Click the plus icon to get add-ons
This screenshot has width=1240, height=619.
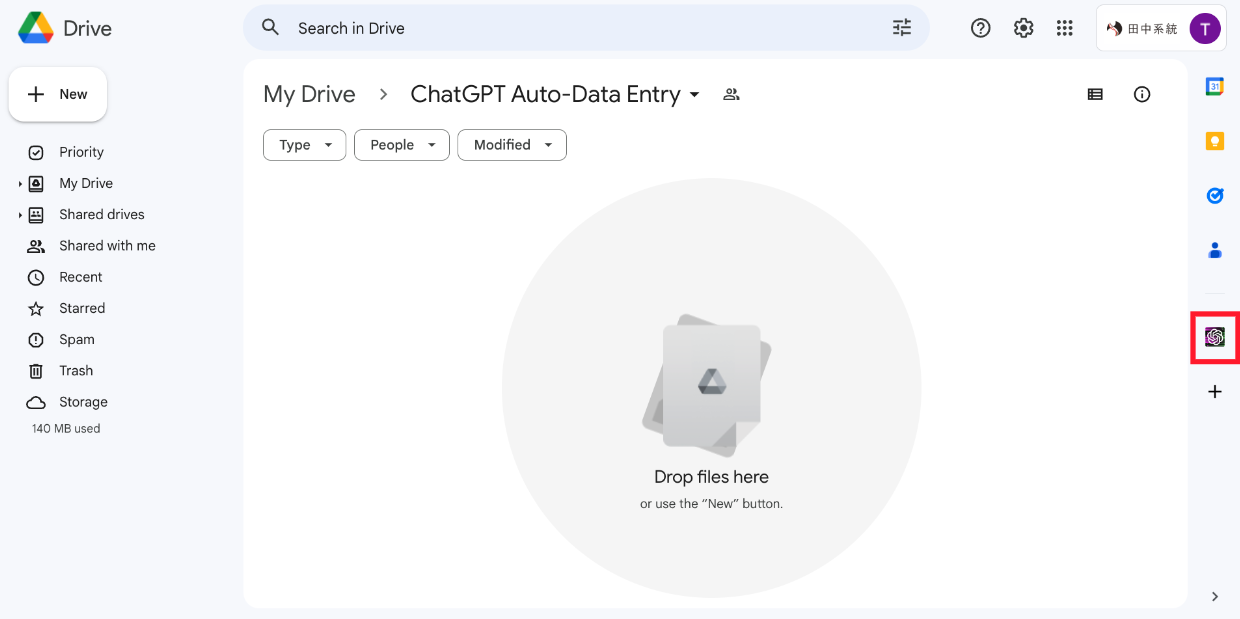(1214, 392)
